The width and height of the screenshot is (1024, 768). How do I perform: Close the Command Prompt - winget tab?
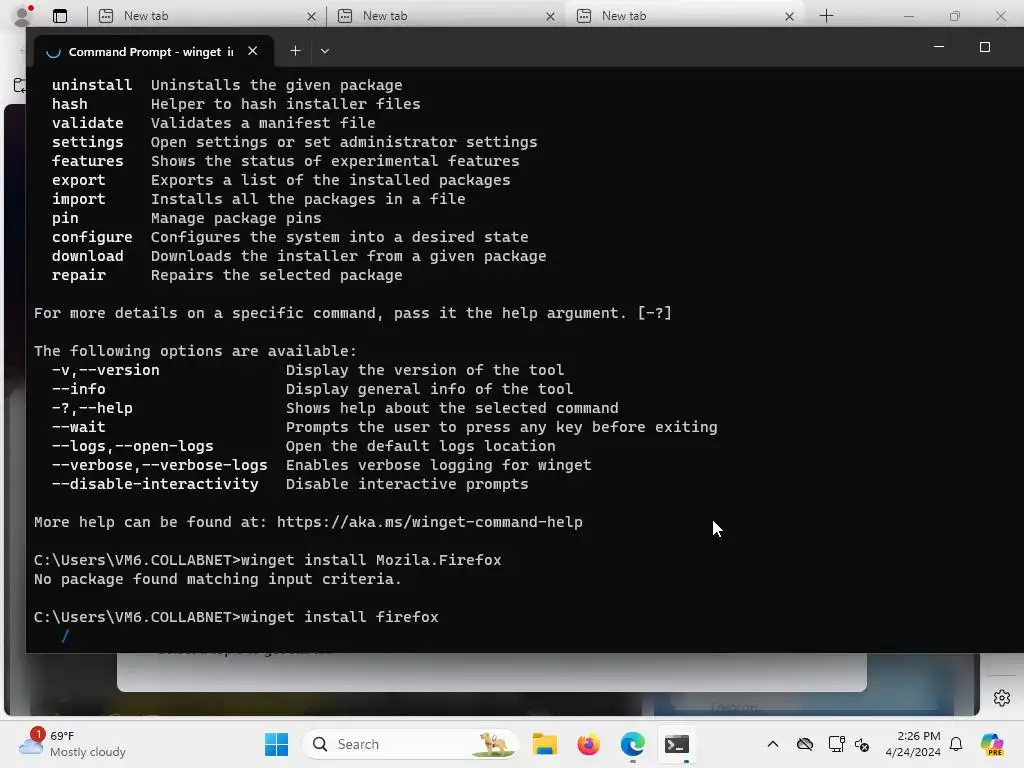[x=253, y=51]
